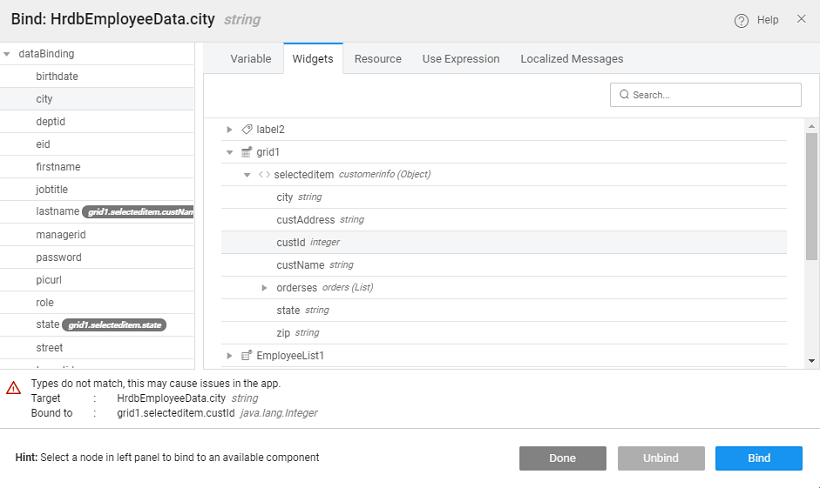
Task: Collapse the dataBinding root node
Action: click(x=7, y=54)
